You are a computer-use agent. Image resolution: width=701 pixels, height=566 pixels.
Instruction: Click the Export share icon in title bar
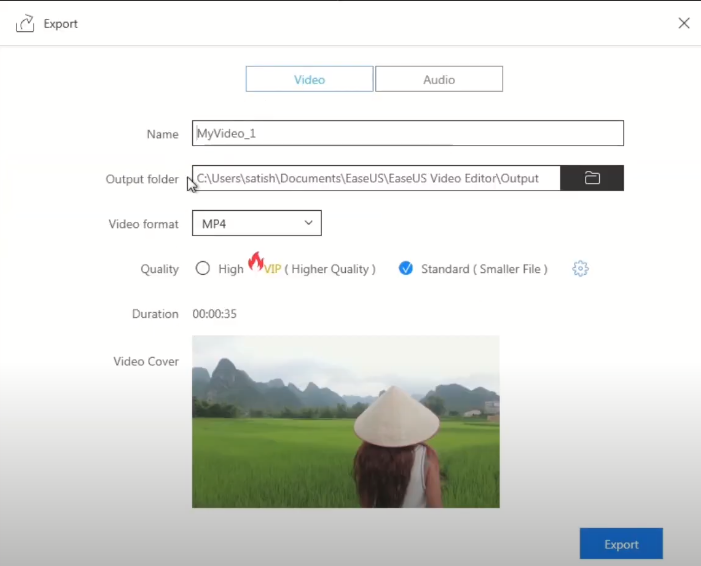click(25, 23)
